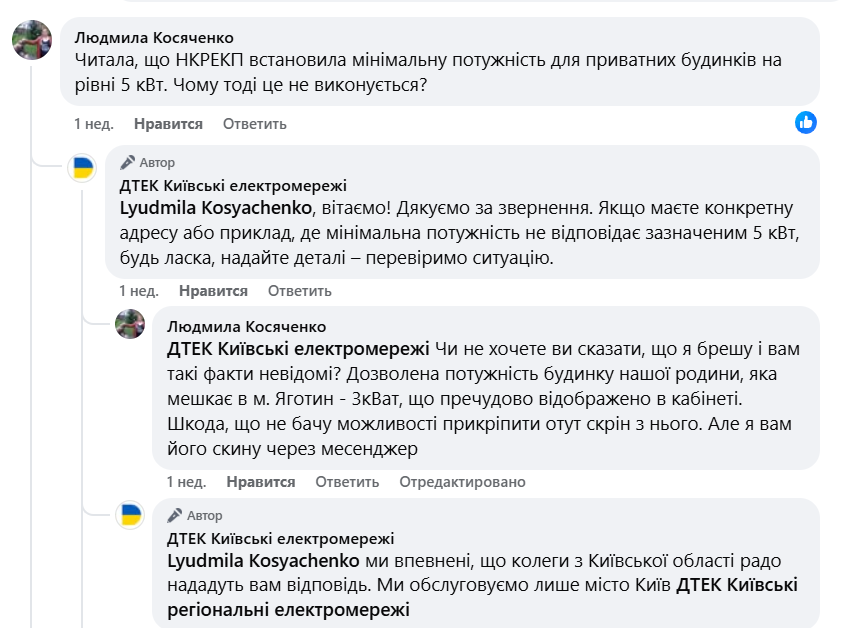
Task: Click pencil Author badge in last reply
Action: pyautogui.click(x=195, y=515)
